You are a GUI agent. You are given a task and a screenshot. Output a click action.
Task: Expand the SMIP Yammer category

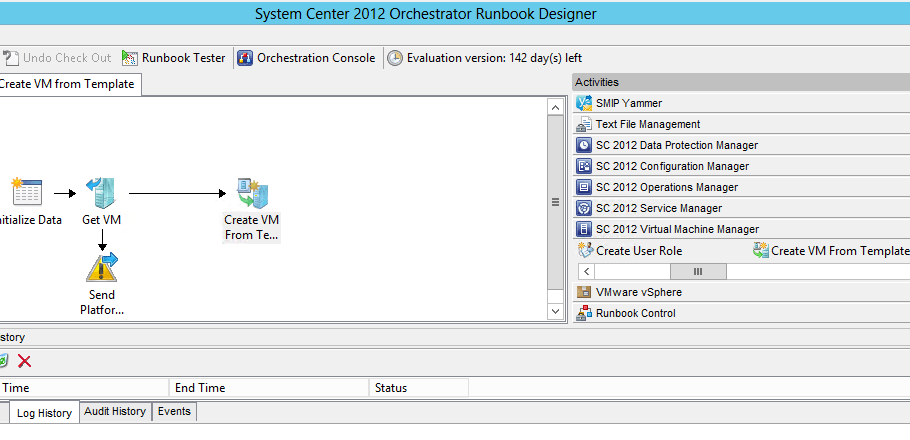(629, 103)
